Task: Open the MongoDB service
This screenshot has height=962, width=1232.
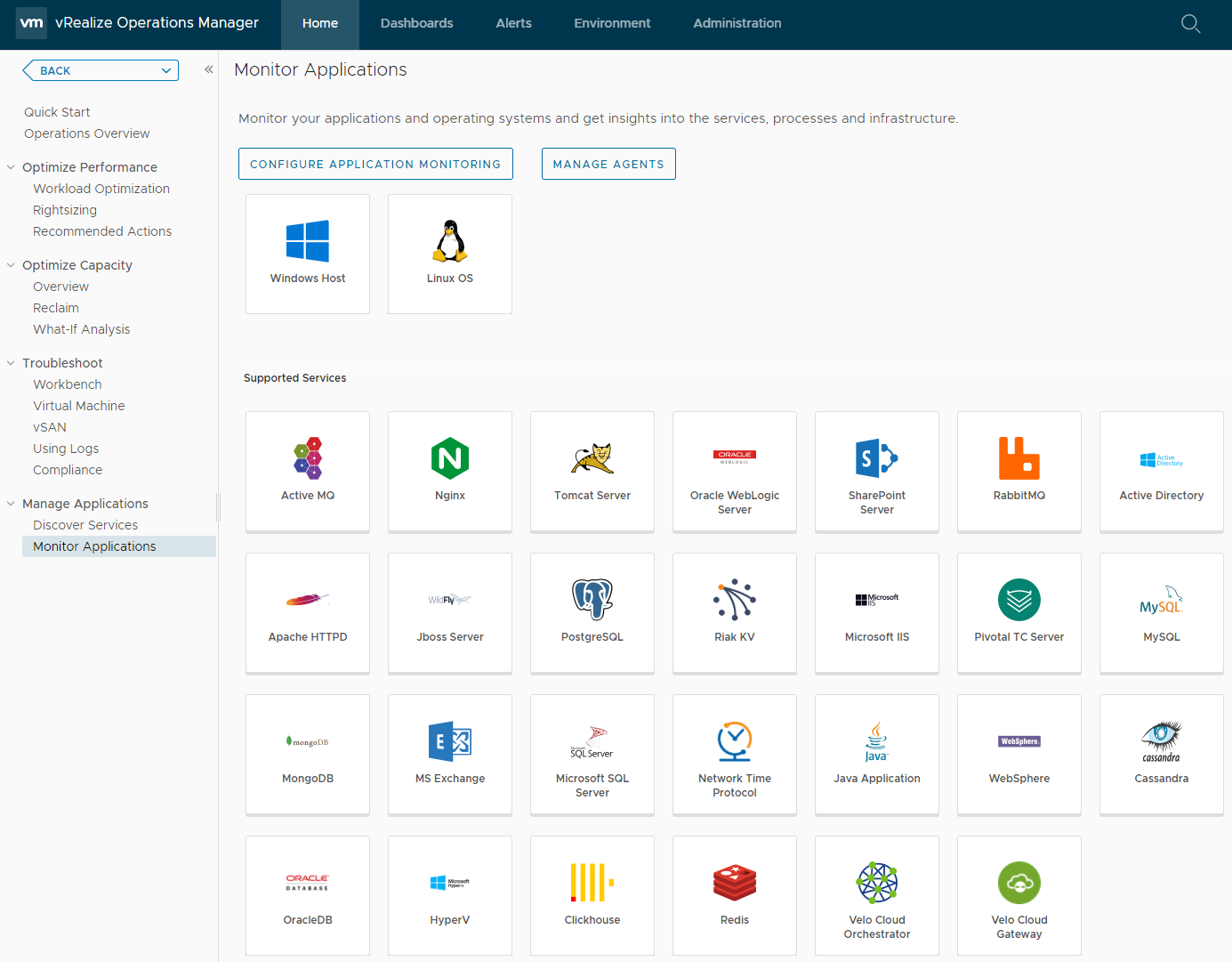Action: click(307, 755)
